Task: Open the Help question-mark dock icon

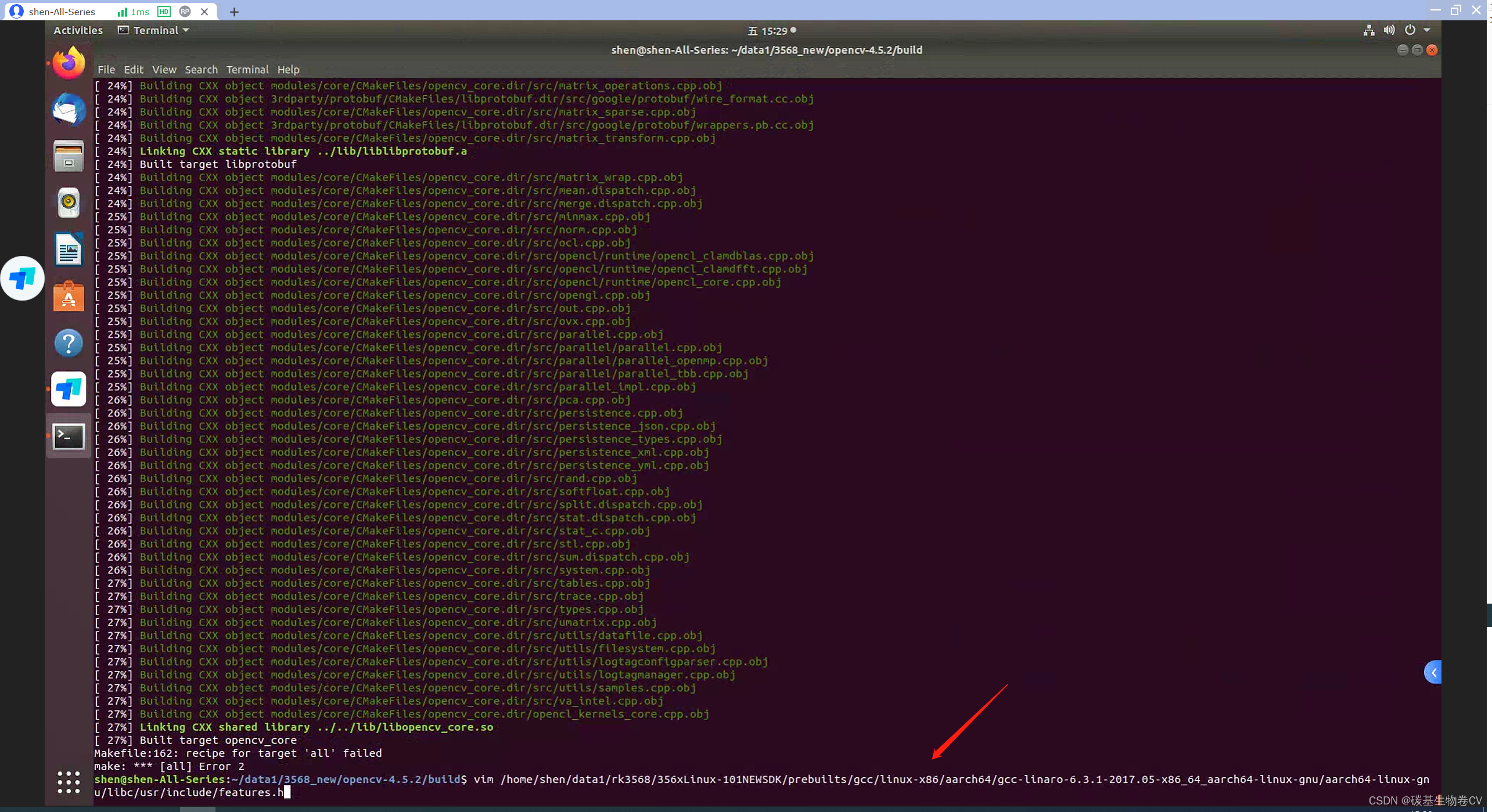Action: coord(69,343)
